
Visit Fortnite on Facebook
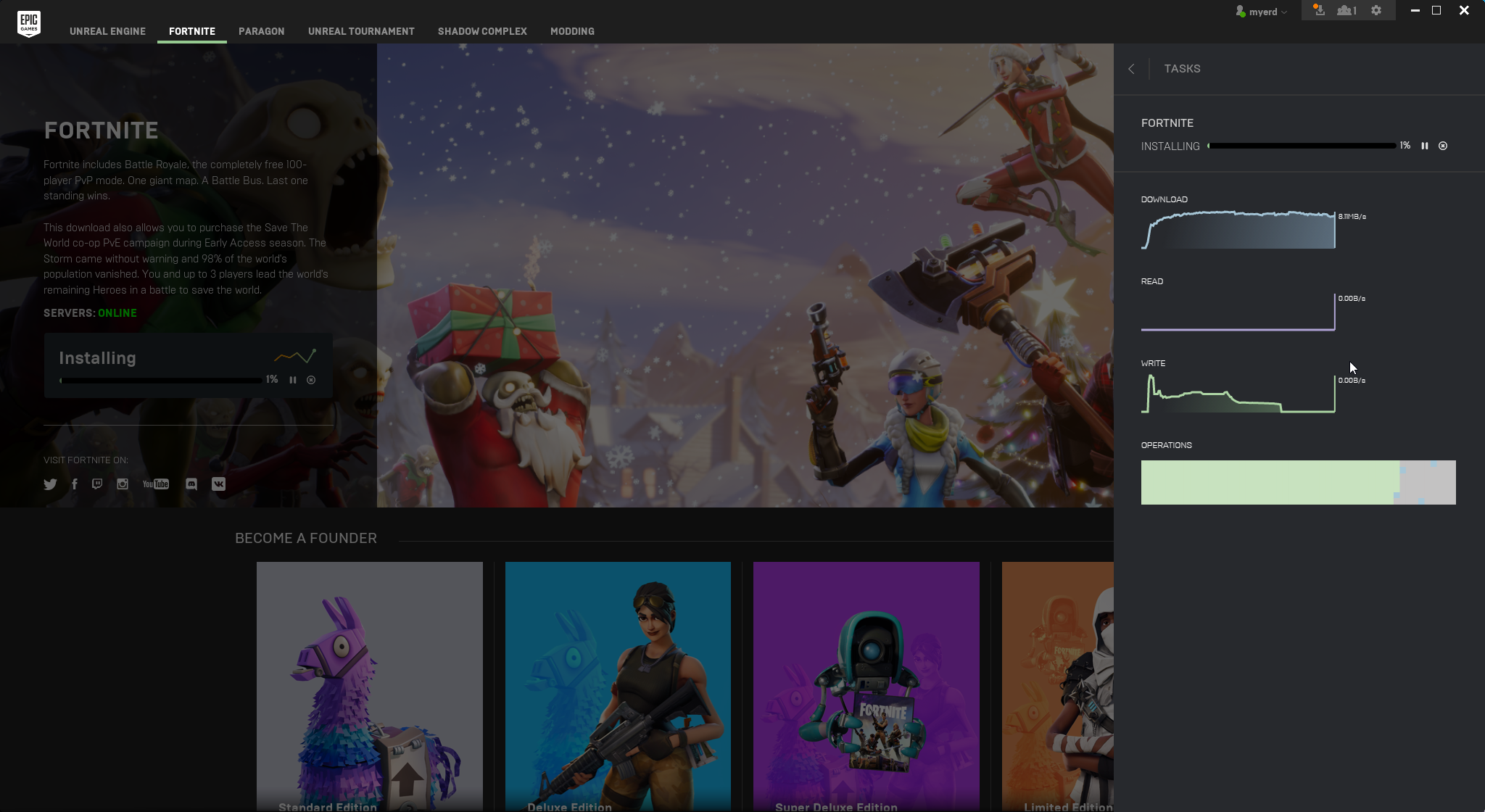coord(75,484)
